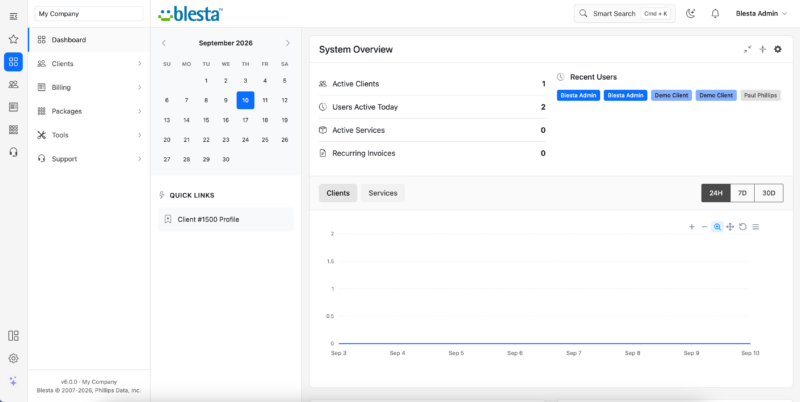Expand the Tools menu
Viewport: 800px width, 402px height.
[x=89, y=135]
